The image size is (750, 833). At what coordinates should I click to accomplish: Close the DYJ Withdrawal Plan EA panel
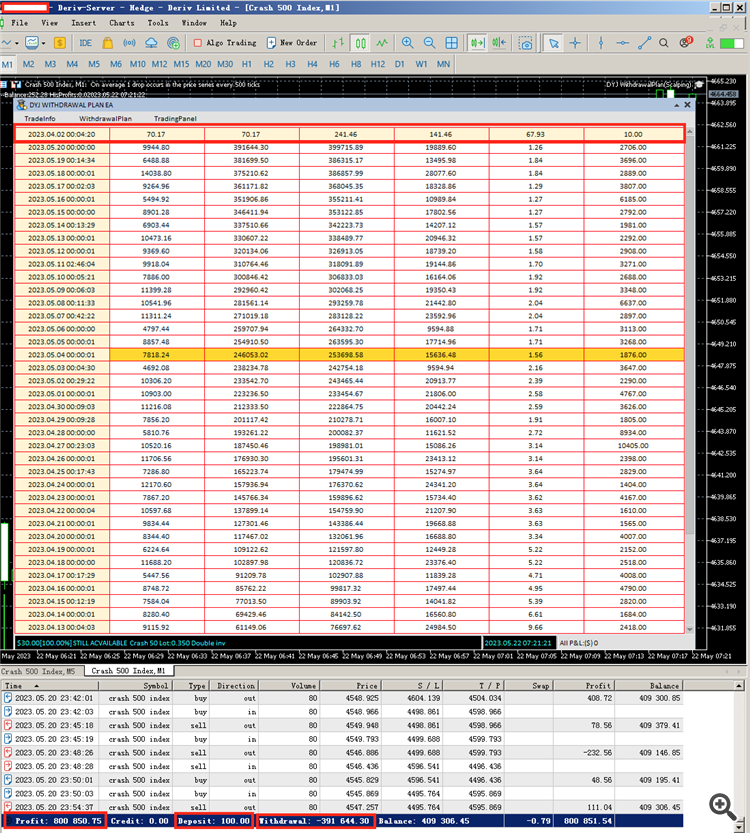687,105
